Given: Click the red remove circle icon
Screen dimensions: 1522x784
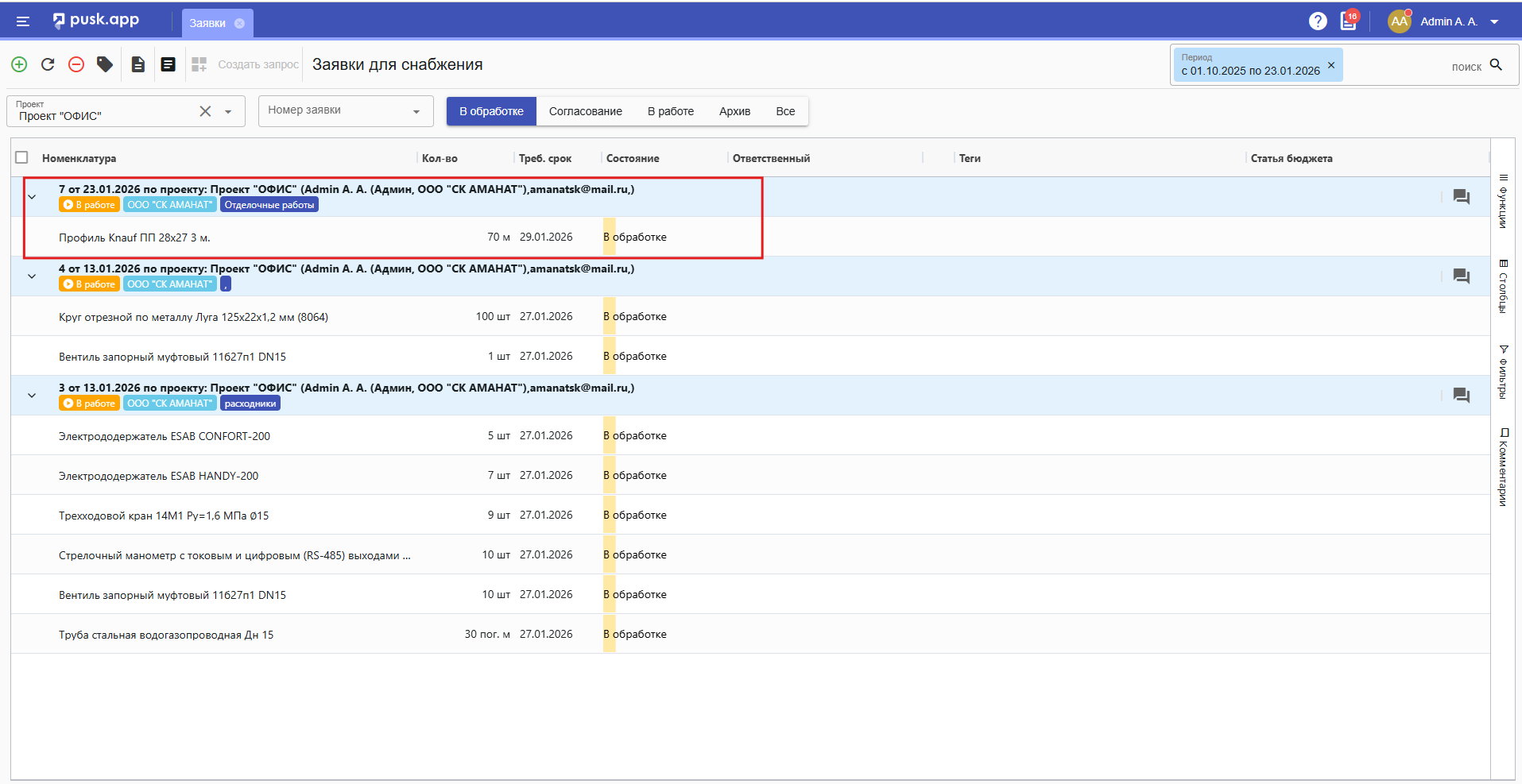Looking at the screenshot, I should pyautogui.click(x=76, y=64).
